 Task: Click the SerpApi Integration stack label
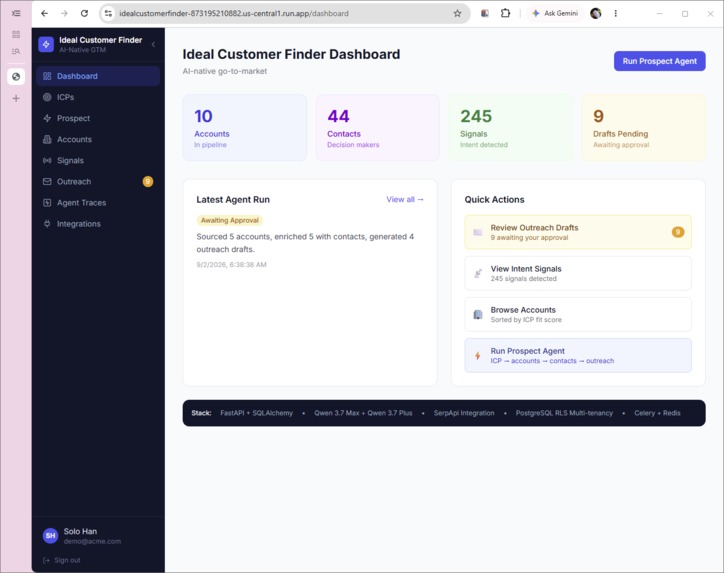tap(464, 413)
